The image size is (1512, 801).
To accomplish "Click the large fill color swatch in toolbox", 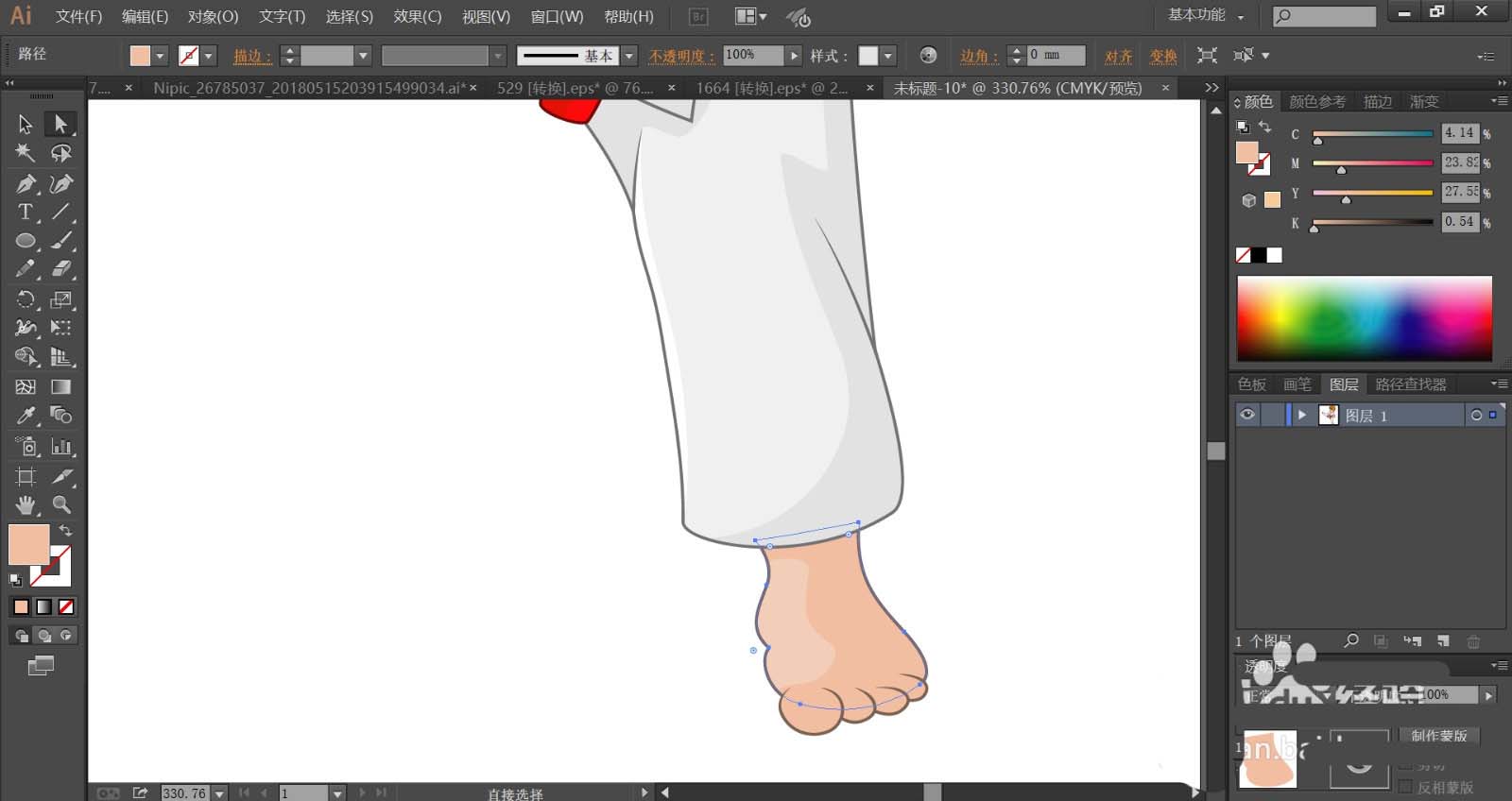I will (28, 545).
